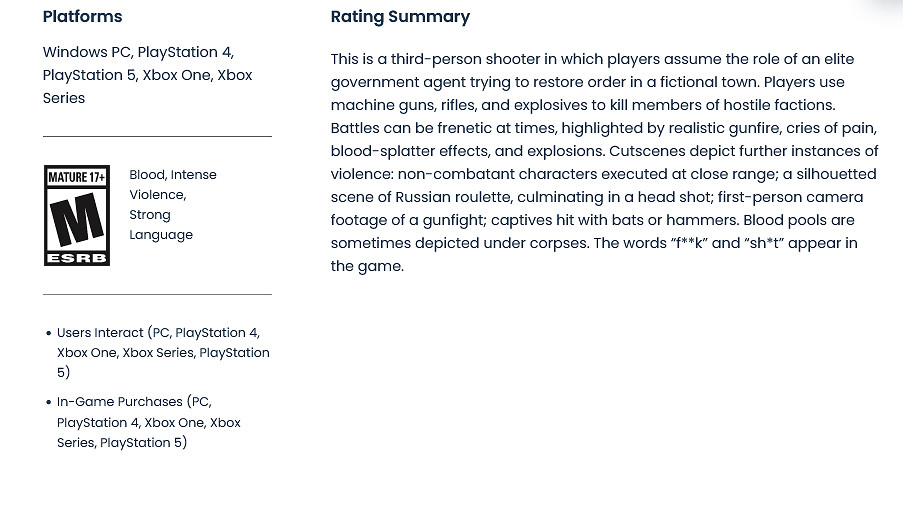903x509 pixels.
Task: Click the "Strong" content descriptor text
Action: (150, 214)
